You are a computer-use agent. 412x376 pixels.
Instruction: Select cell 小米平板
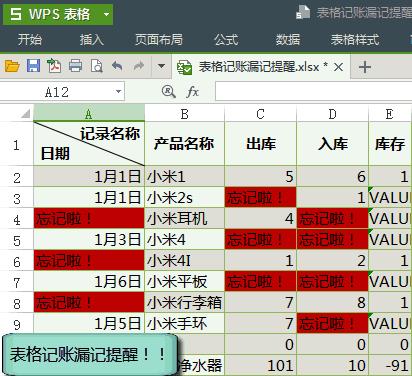[x=184, y=281]
